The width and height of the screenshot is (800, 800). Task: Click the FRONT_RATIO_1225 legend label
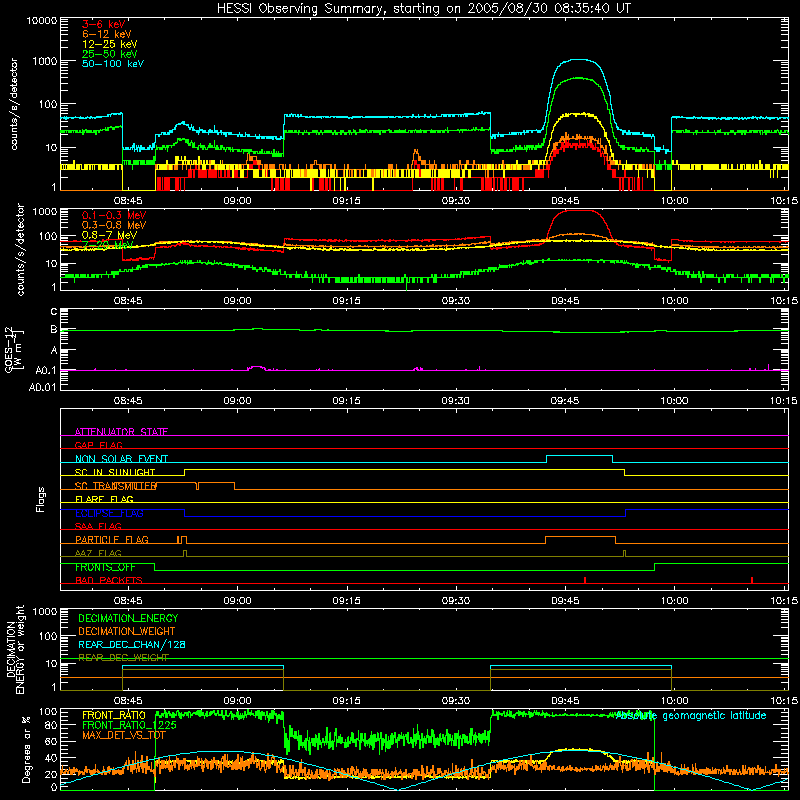[129, 725]
